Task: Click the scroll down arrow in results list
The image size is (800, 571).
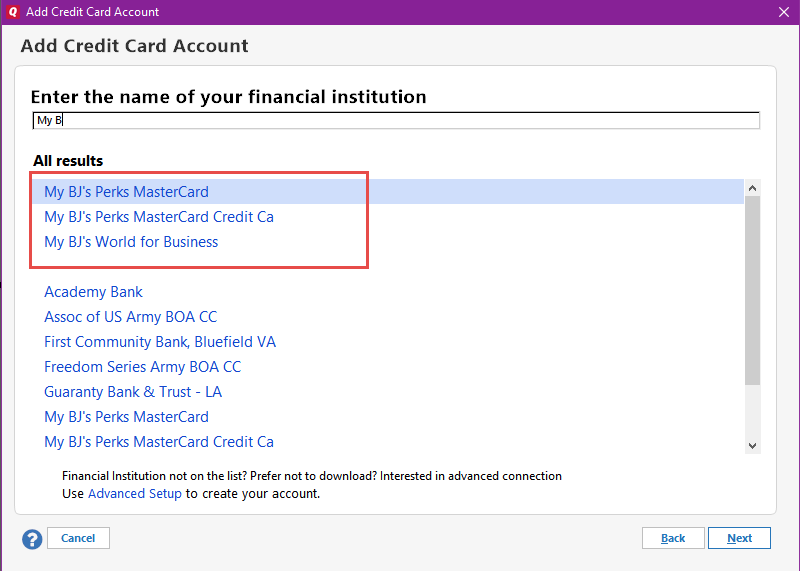Action: click(x=752, y=445)
